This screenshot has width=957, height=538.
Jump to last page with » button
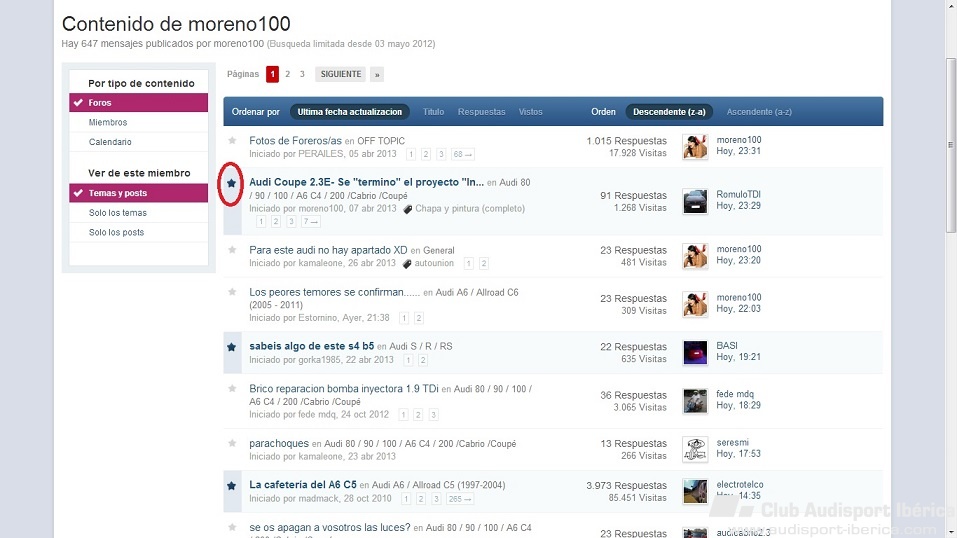tap(377, 75)
